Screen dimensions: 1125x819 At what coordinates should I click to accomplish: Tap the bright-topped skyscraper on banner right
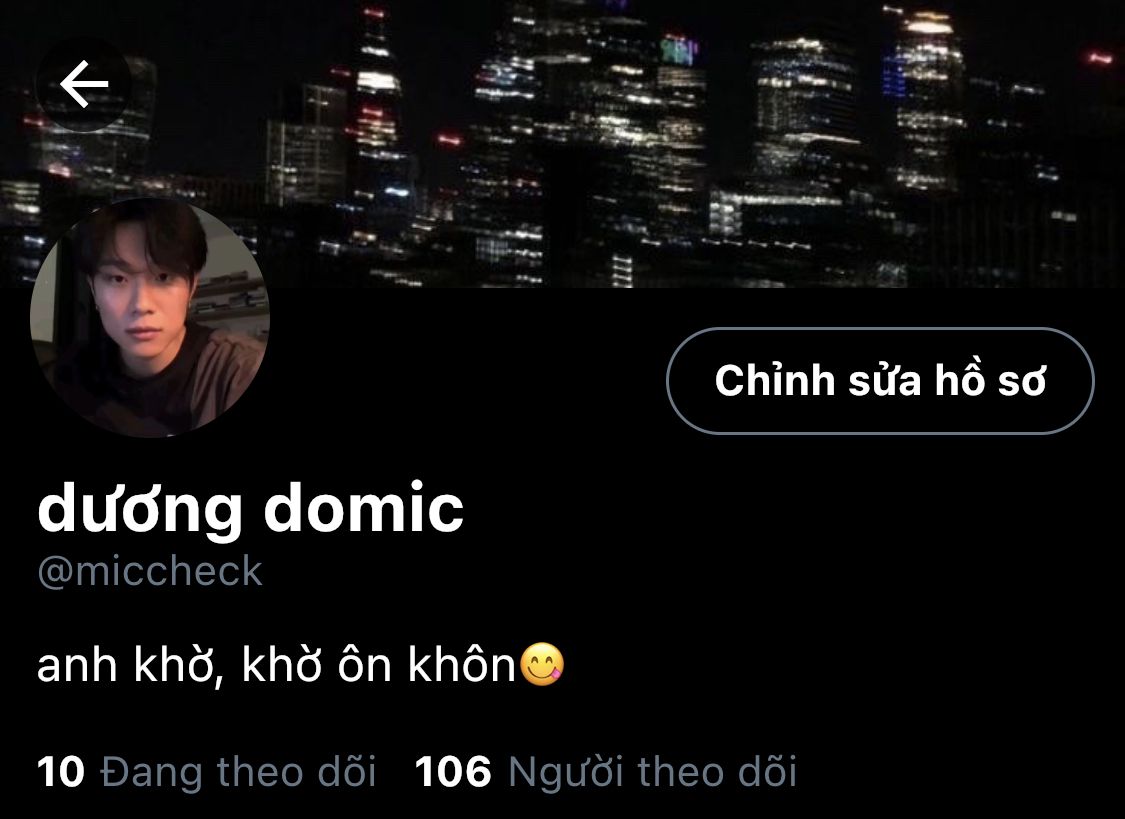coord(928,100)
